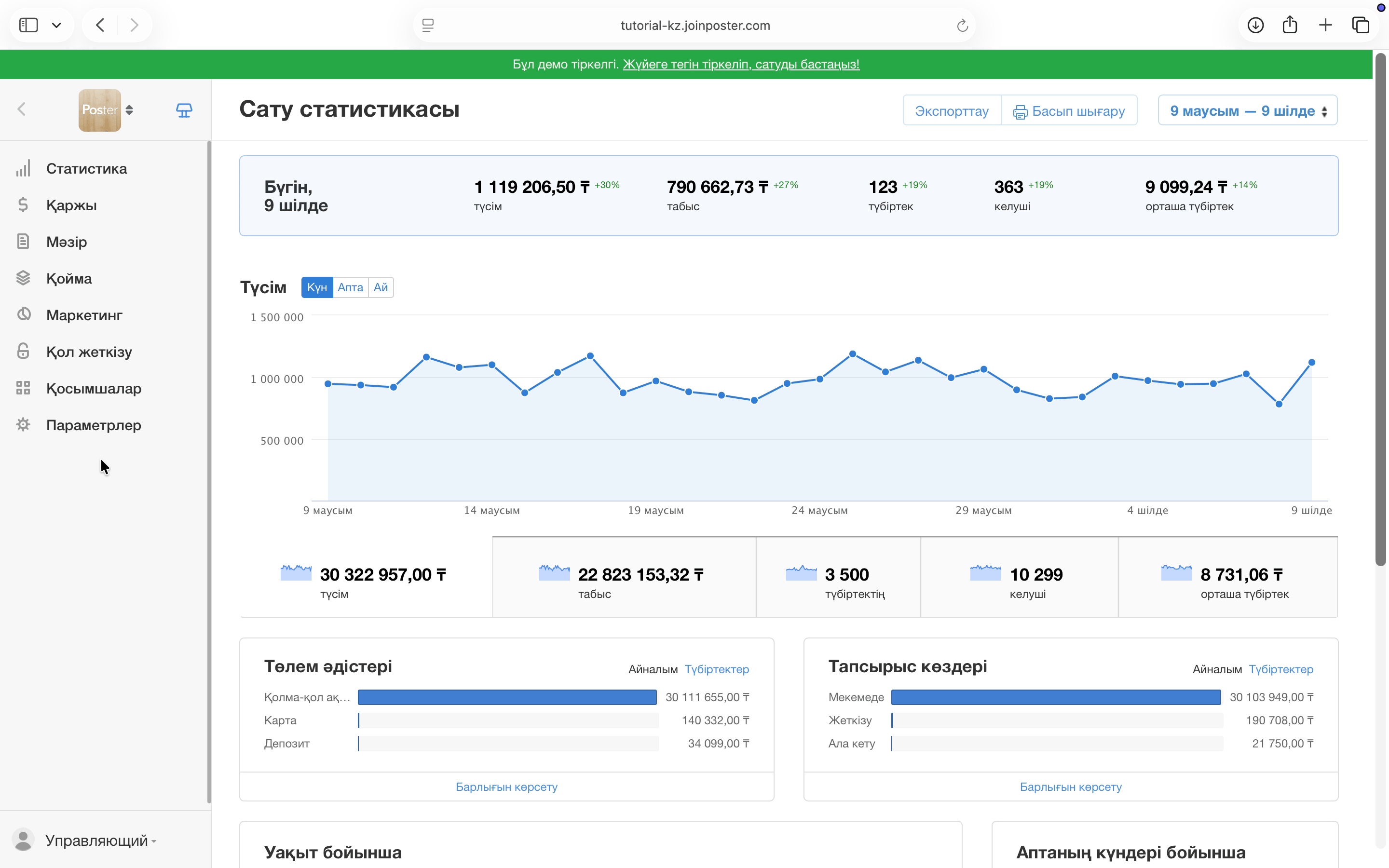The image size is (1389, 868).
Task: Click the Қол жеткізу lock icon
Action: coord(23,352)
